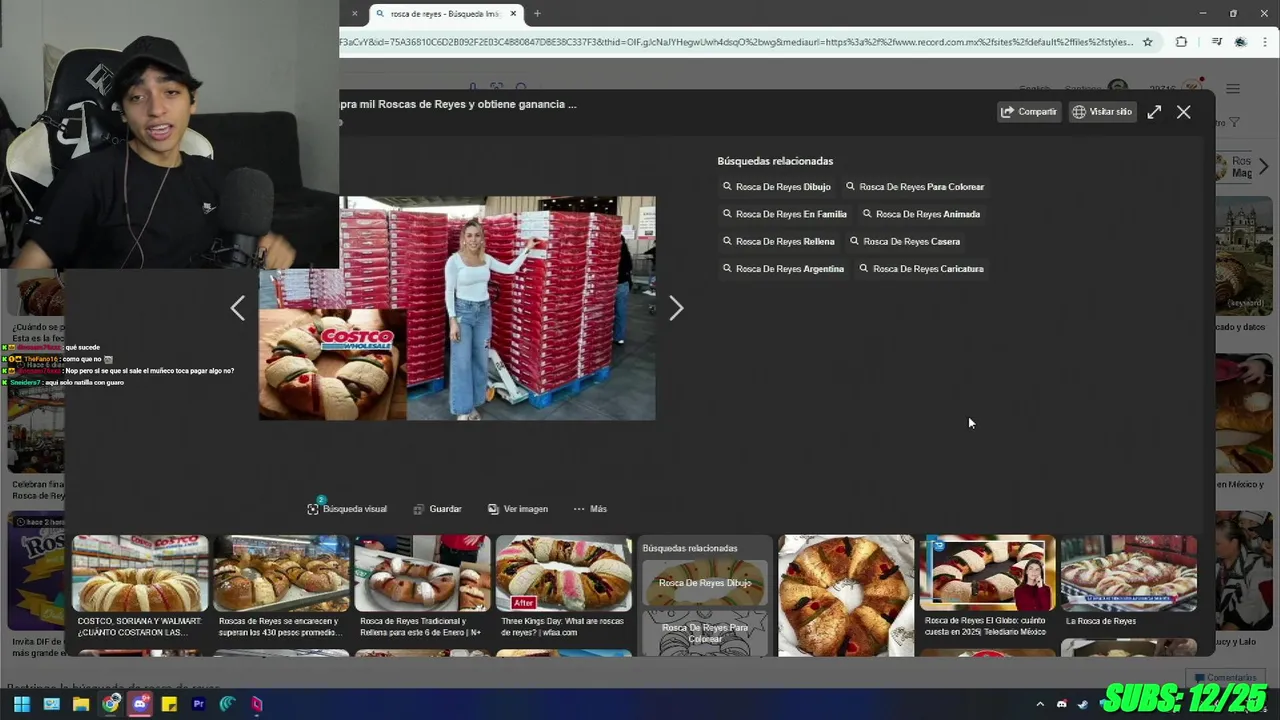Search related Rosca De Reyes Argentina
Screen dimensions: 1280x720
click(x=784, y=269)
